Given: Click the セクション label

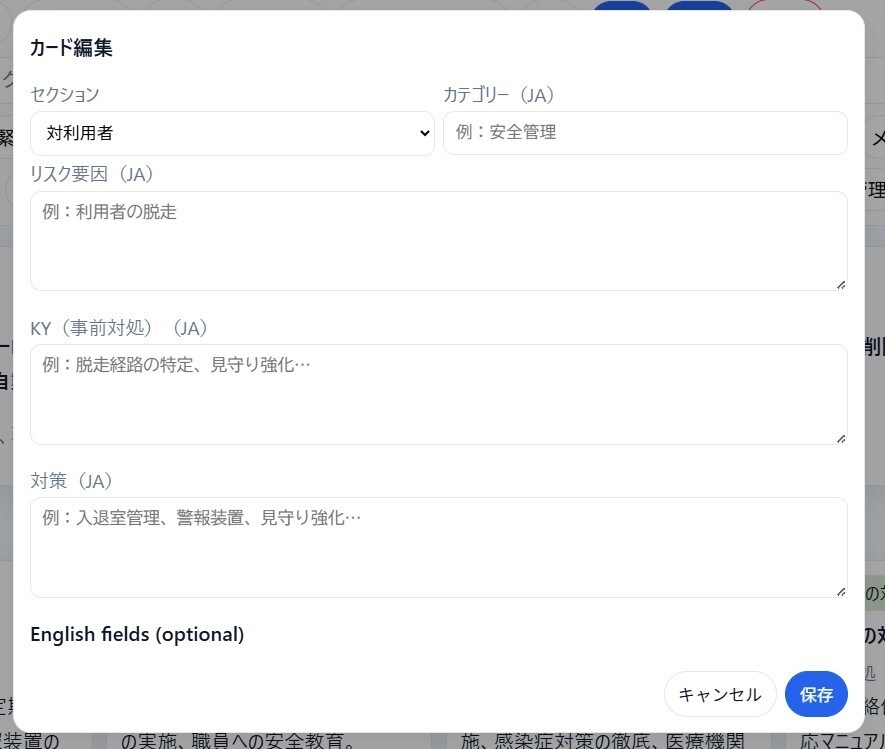Looking at the screenshot, I should [x=65, y=94].
